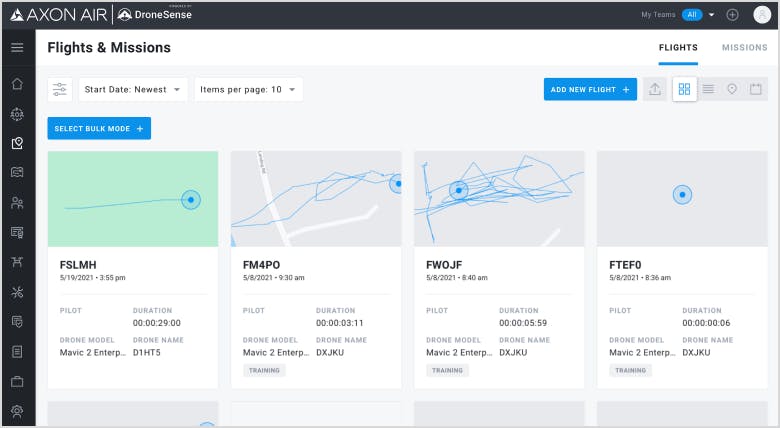This screenshot has width=780, height=428.
Task: Click the filter sliders icon
Action: pos(60,89)
